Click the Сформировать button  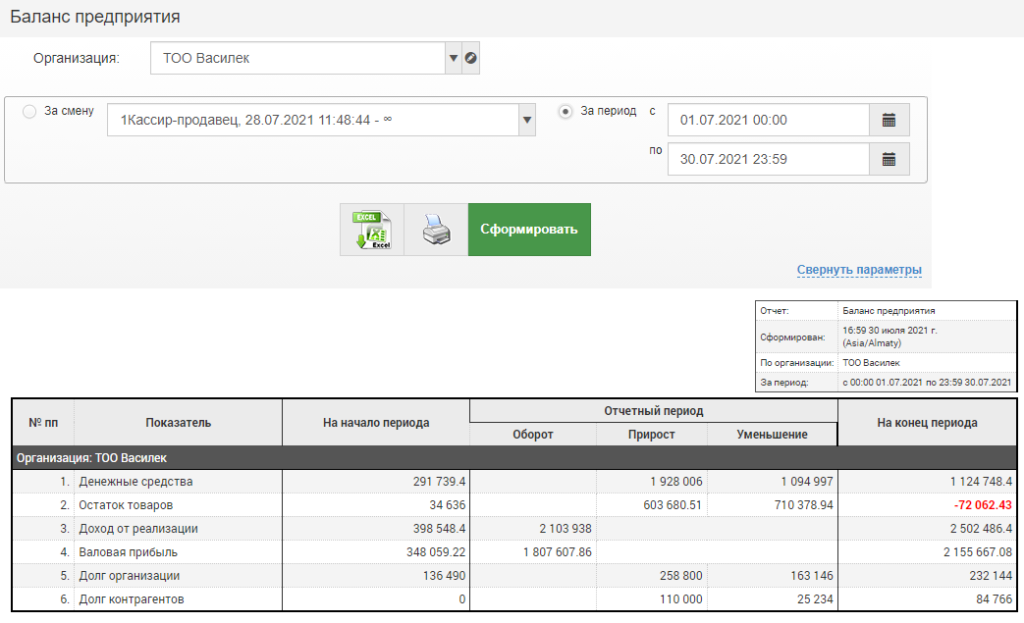pos(529,229)
